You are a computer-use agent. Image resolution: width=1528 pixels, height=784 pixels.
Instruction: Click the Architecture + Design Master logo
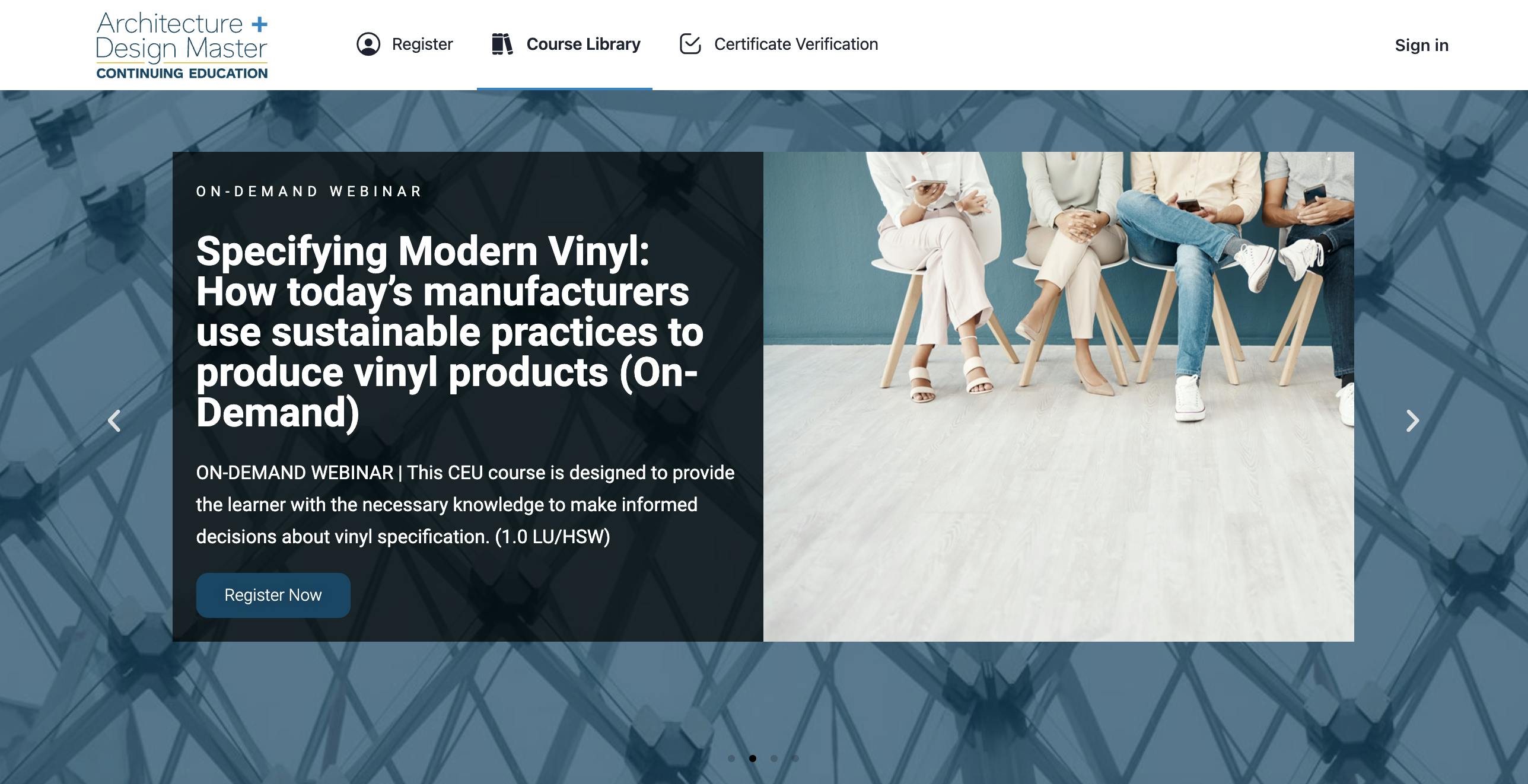point(182,46)
